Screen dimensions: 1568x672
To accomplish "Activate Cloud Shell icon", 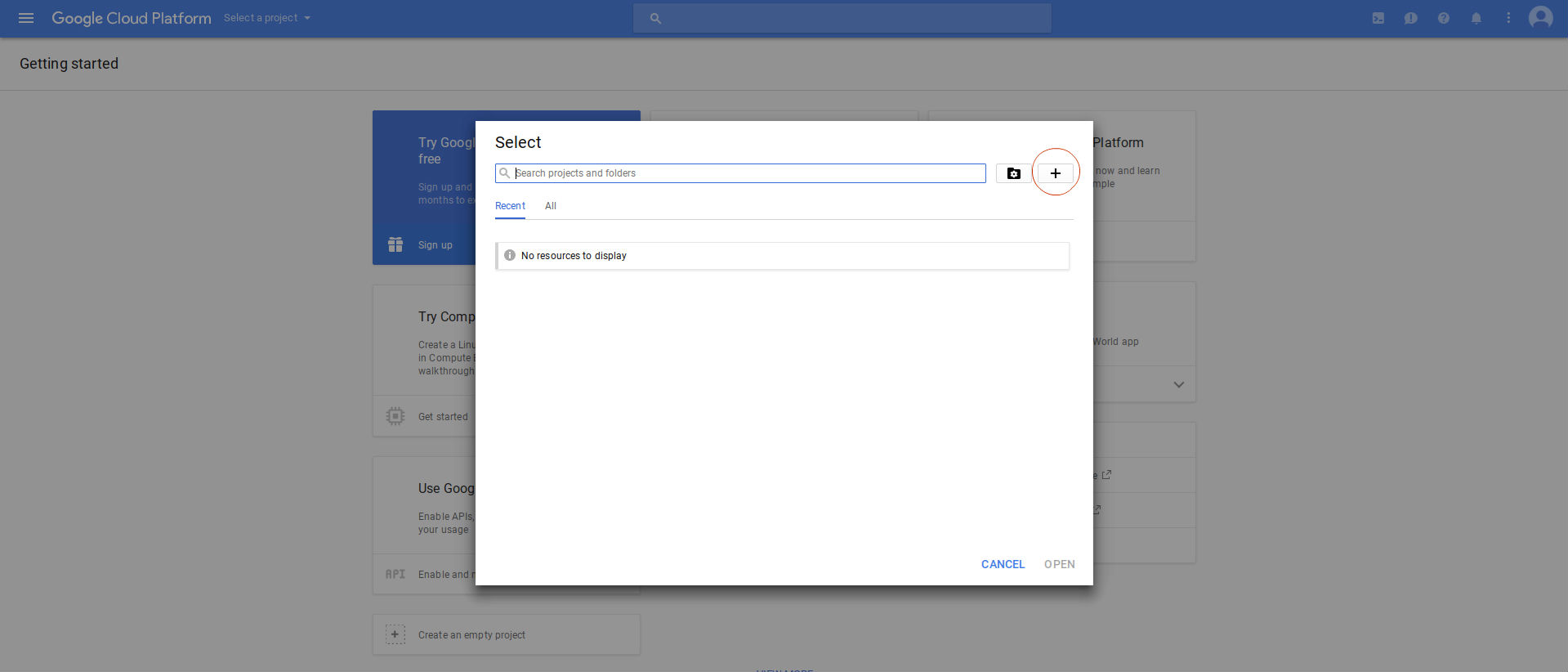I will [x=1378, y=18].
